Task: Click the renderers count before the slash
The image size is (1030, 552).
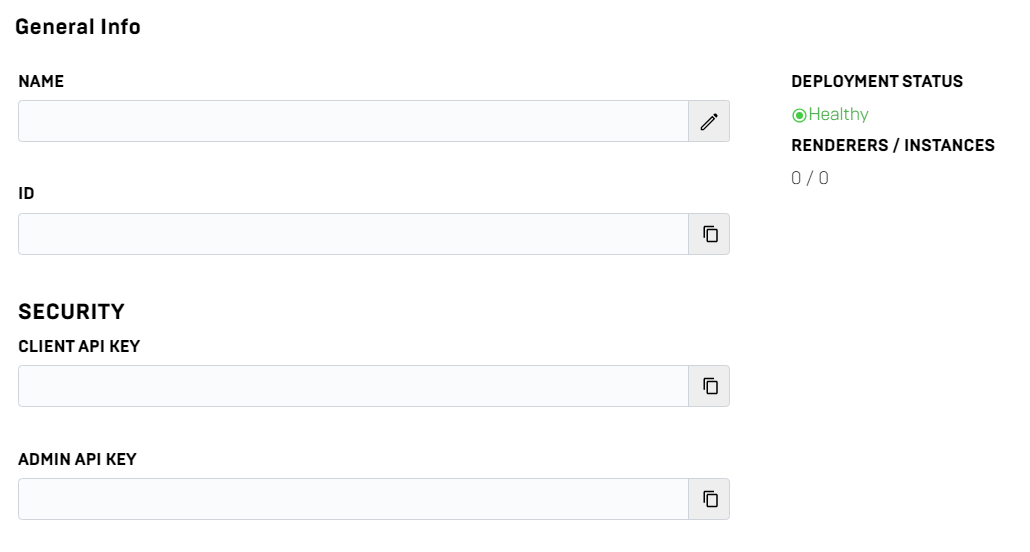Action: pos(797,179)
